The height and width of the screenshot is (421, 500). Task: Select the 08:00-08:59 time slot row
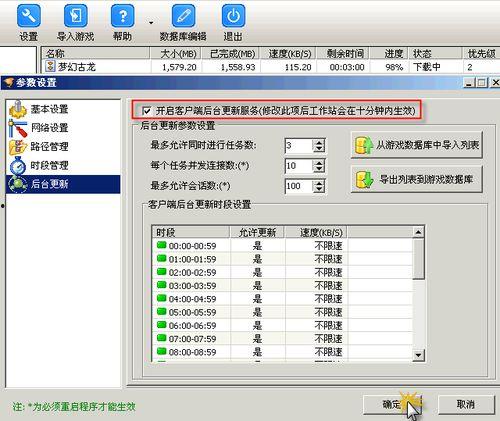[282, 352]
